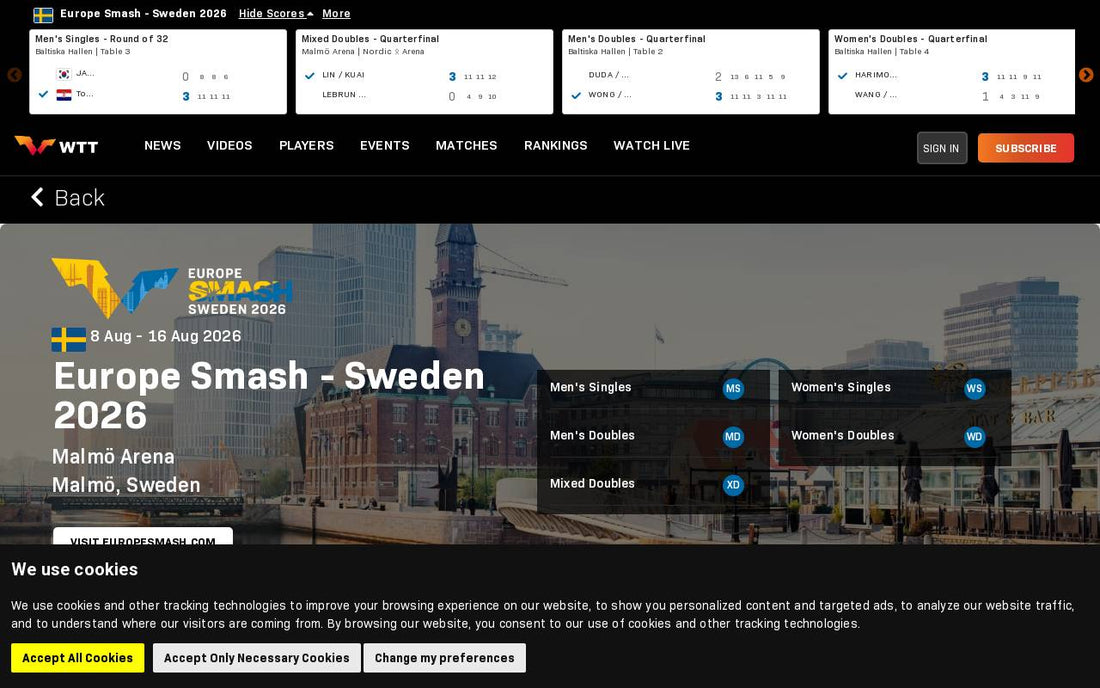Click the Malmö Arena venue text

[113, 457]
